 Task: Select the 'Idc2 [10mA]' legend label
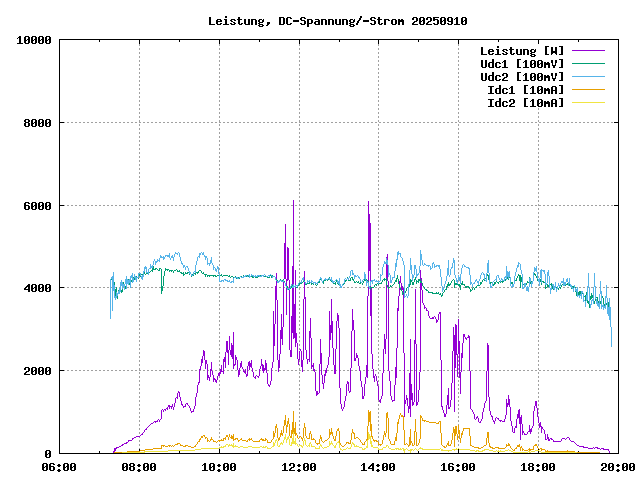[x=525, y=103]
